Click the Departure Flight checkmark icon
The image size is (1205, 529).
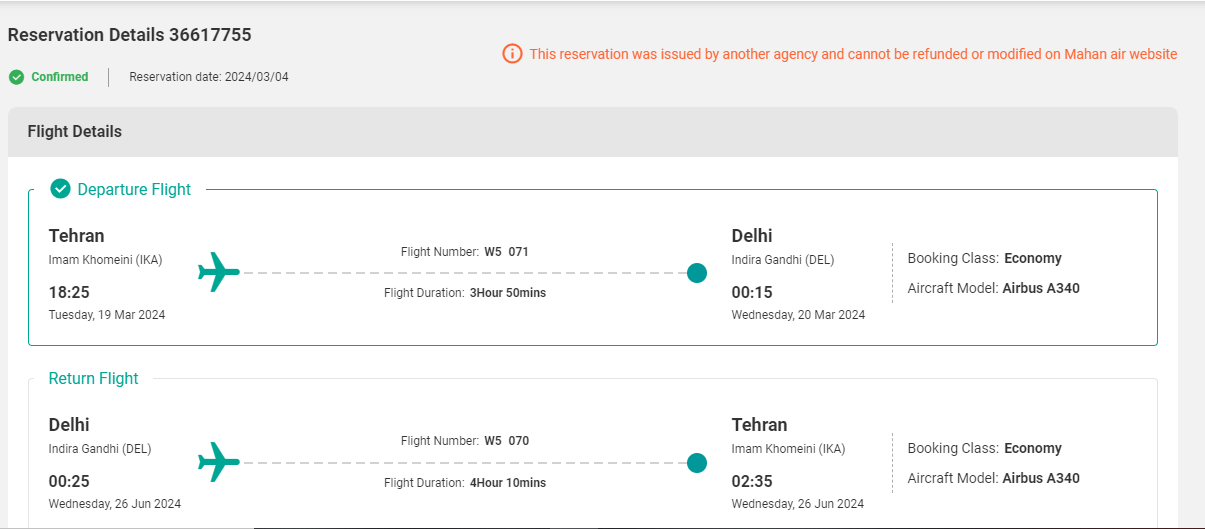[60, 189]
